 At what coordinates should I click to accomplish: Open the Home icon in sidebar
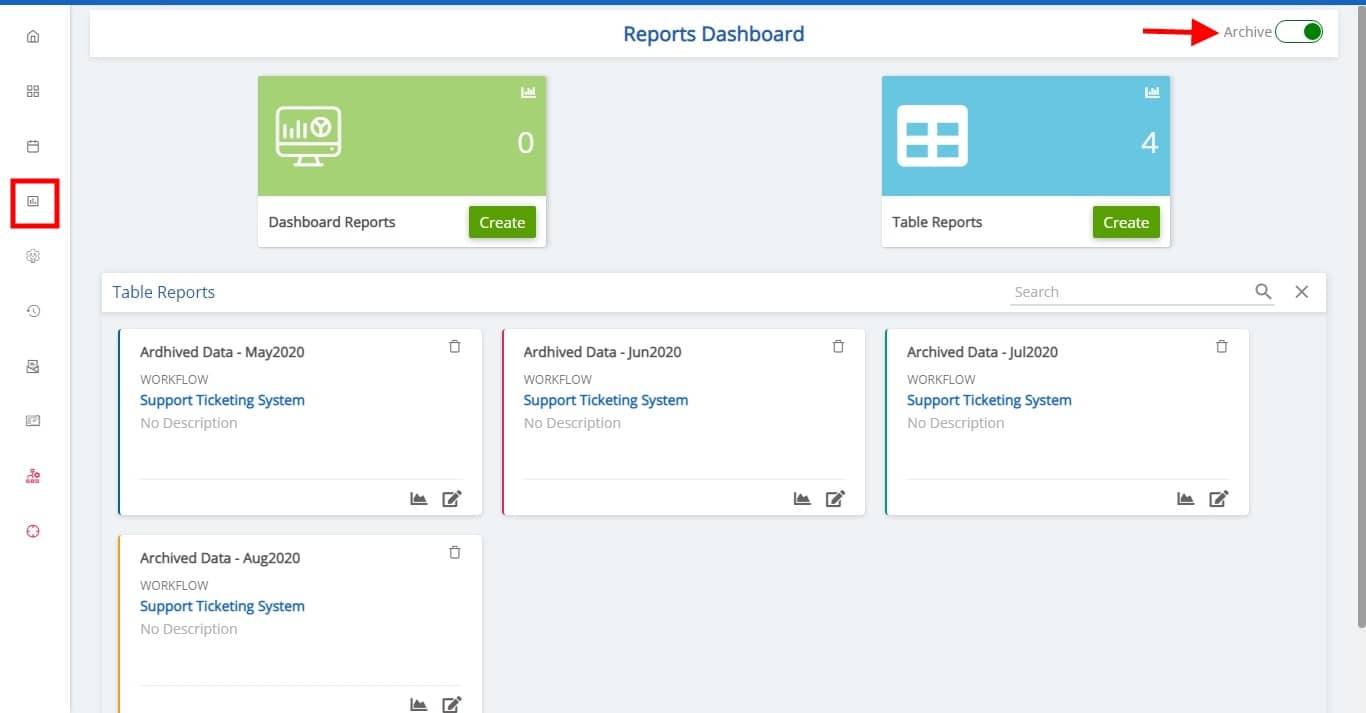tap(33, 37)
